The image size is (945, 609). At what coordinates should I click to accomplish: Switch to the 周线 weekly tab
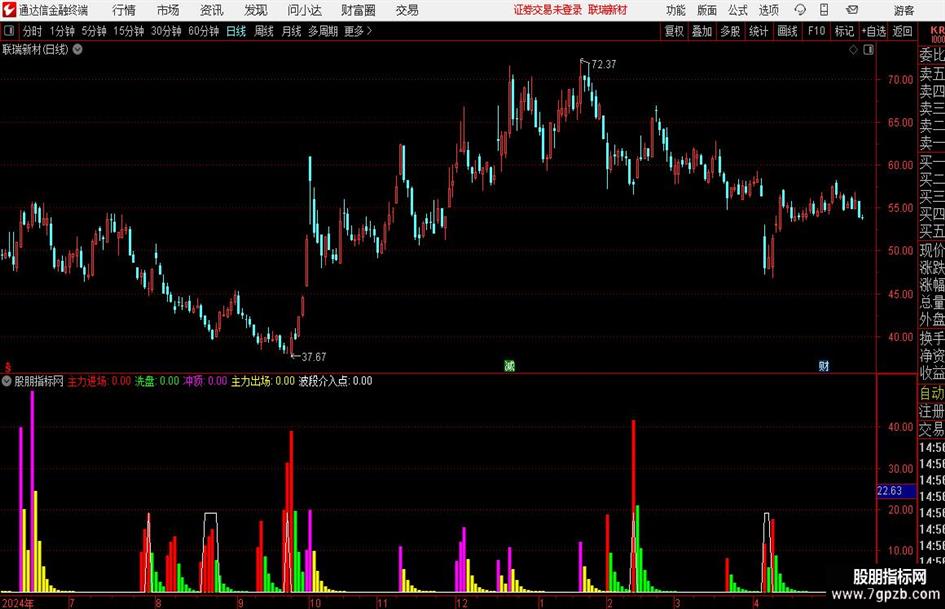(x=263, y=31)
